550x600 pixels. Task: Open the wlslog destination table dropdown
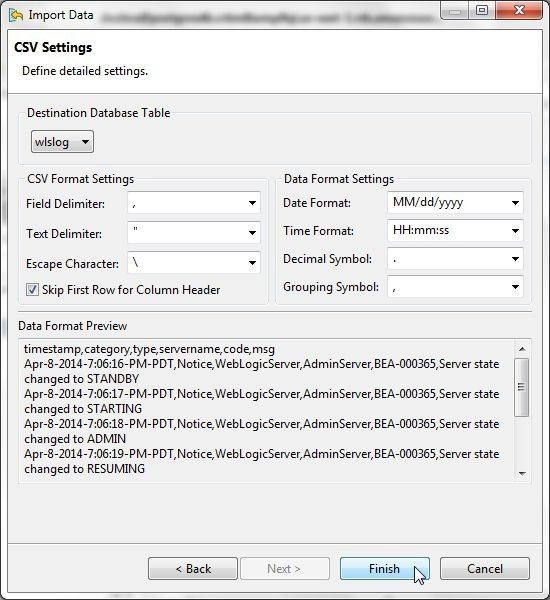coord(62,142)
